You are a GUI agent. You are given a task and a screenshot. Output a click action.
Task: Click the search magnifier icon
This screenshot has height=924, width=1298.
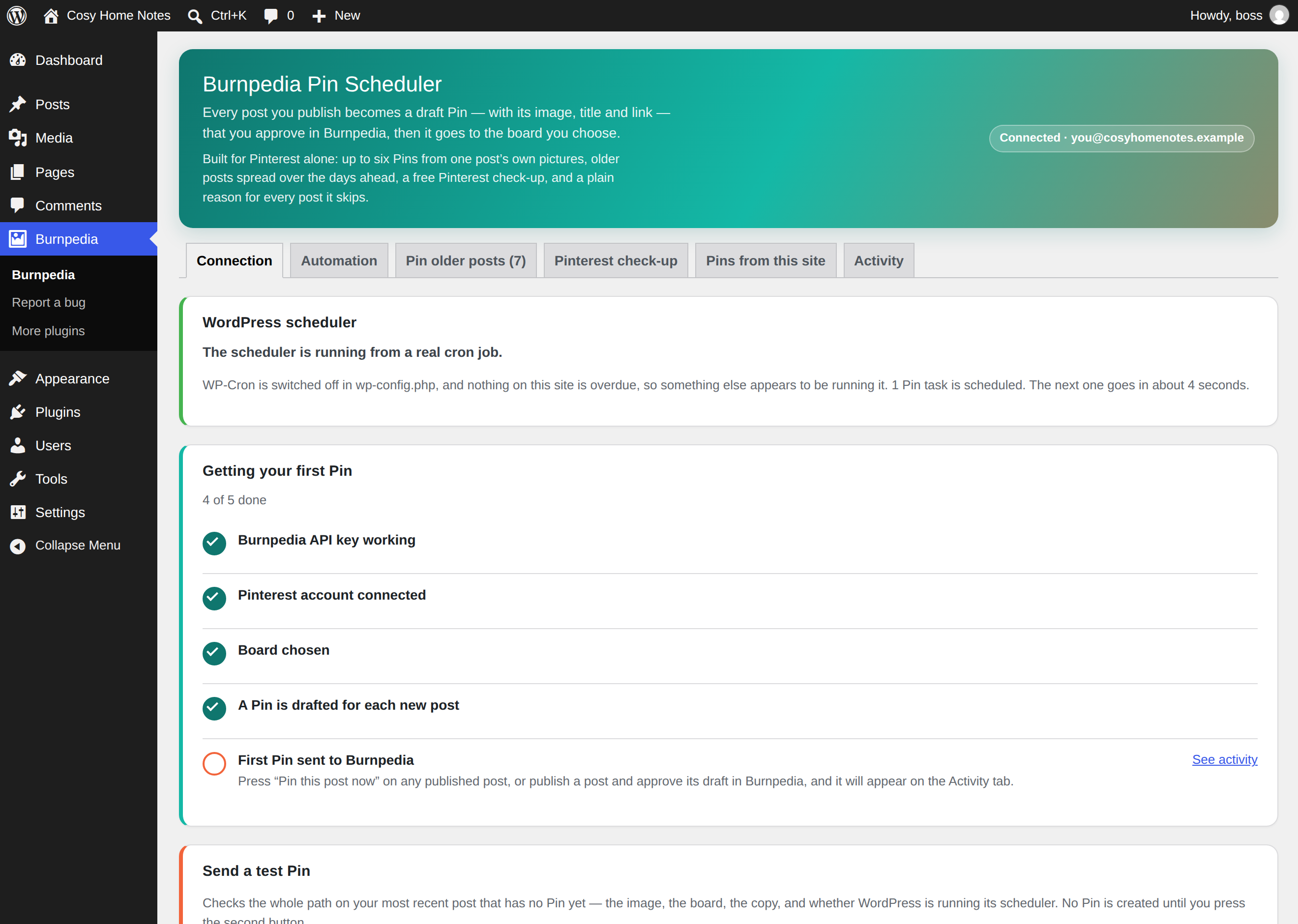tap(195, 16)
